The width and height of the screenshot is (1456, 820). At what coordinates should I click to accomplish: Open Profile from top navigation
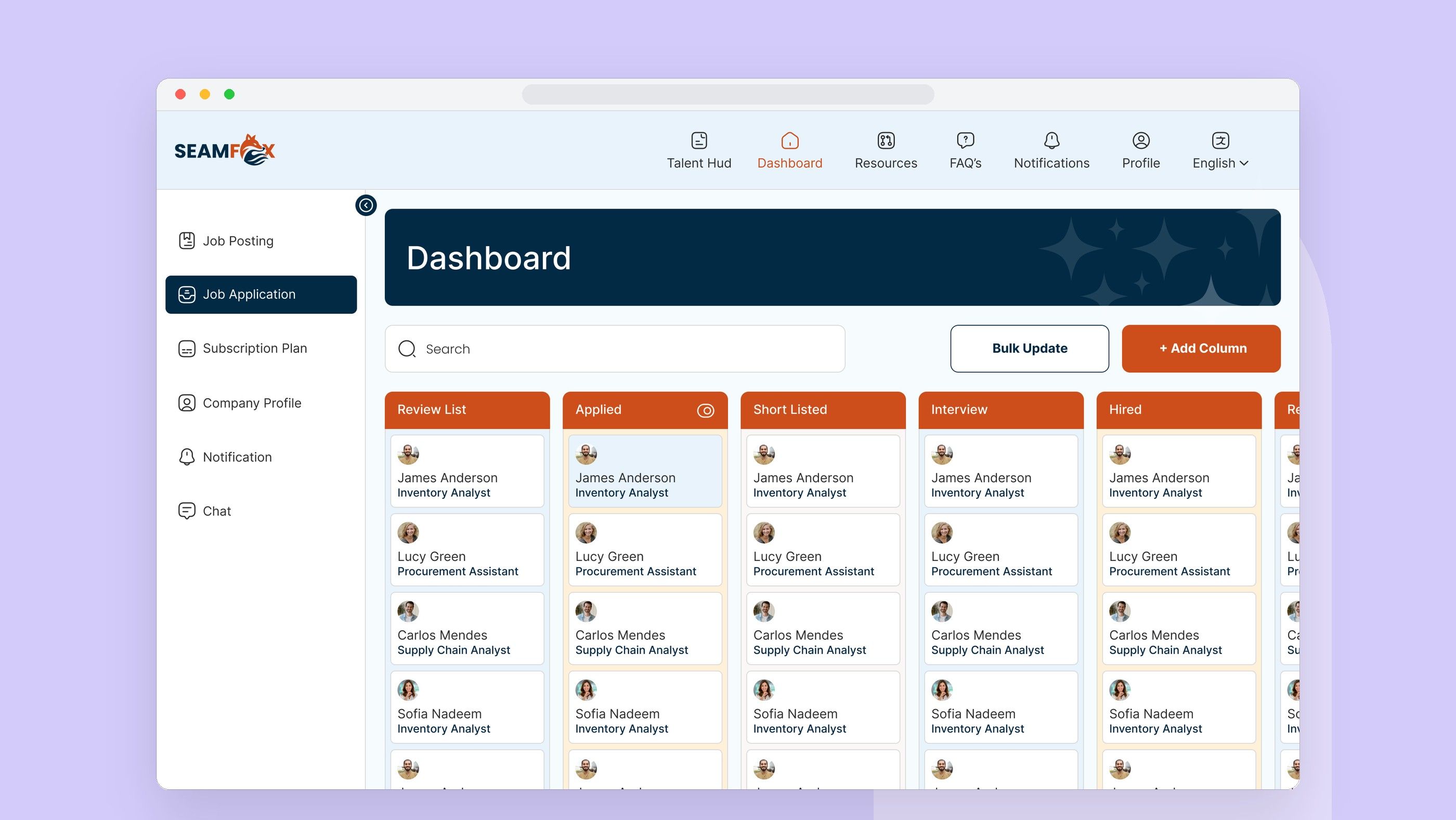coord(1140,151)
